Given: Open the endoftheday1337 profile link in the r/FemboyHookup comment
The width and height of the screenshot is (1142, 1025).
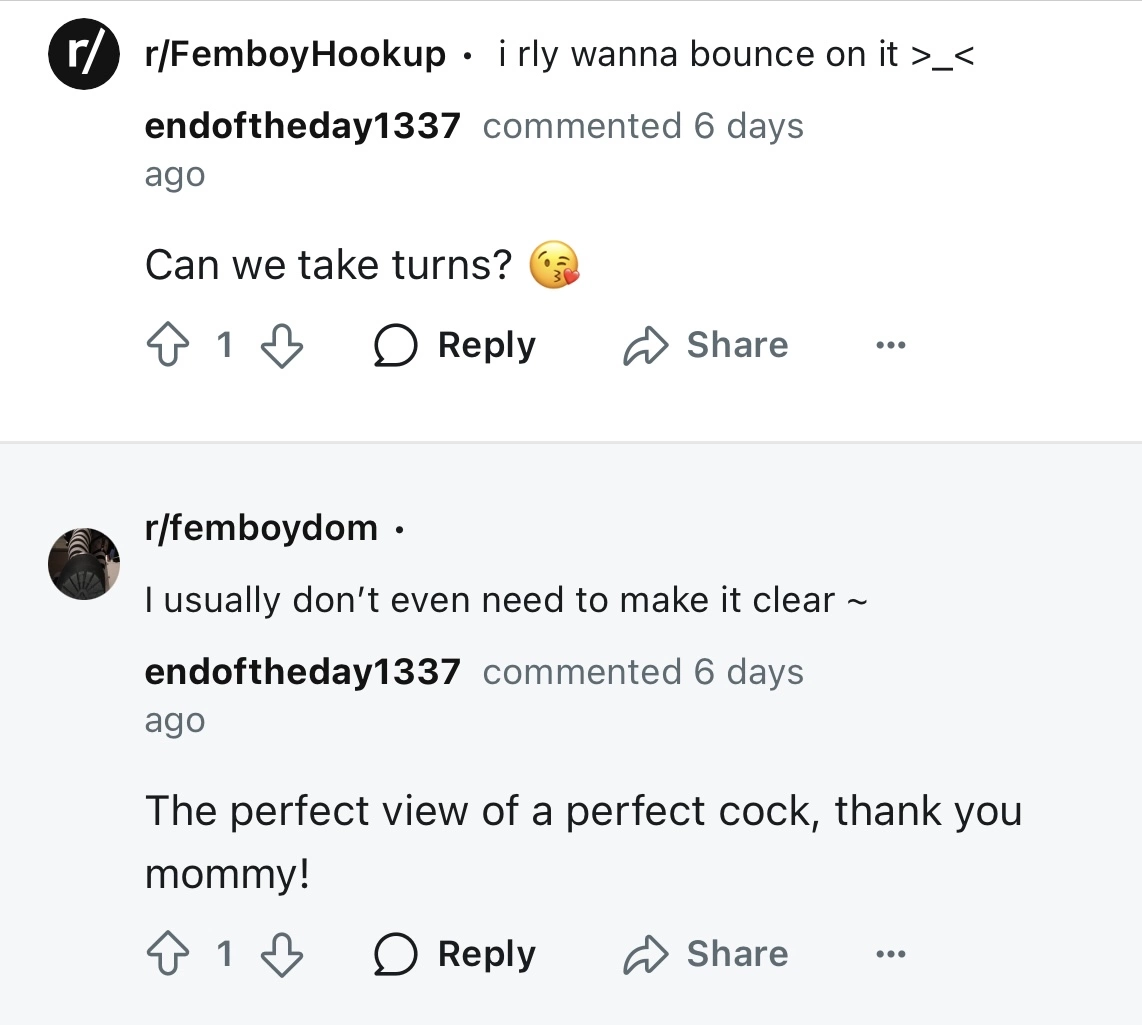Looking at the screenshot, I should 302,127.
